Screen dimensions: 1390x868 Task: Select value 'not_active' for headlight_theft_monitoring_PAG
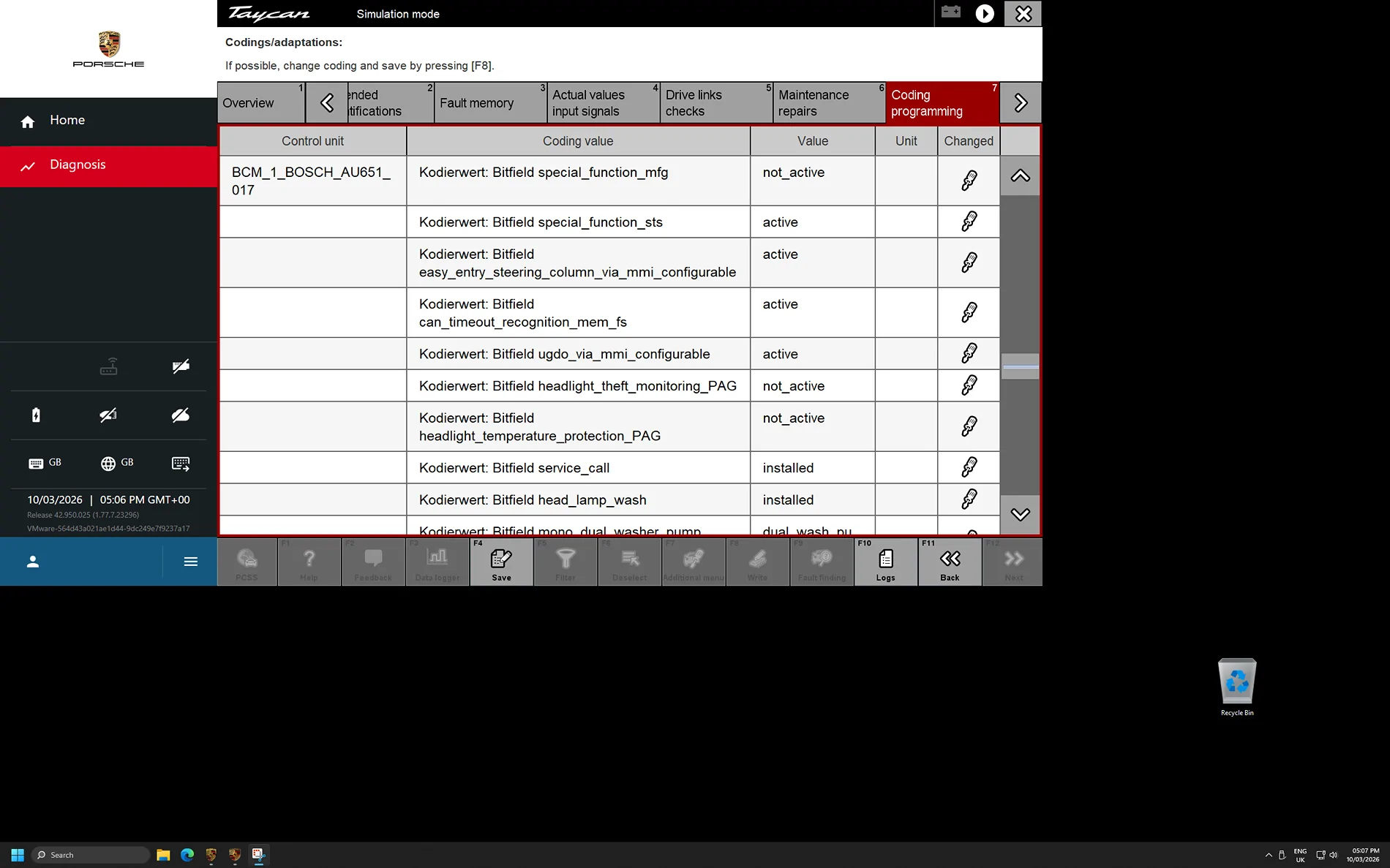(x=813, y=385)
